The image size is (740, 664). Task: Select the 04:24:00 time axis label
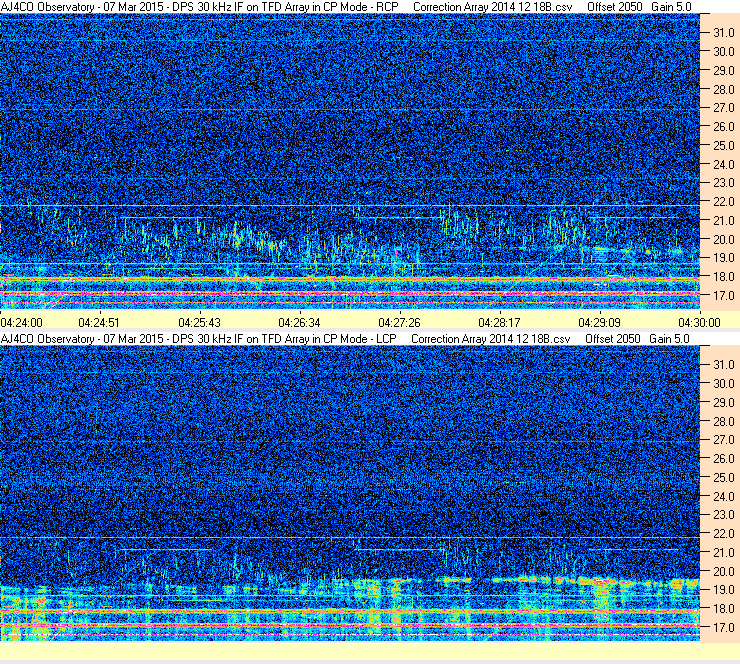pos(21,323)
